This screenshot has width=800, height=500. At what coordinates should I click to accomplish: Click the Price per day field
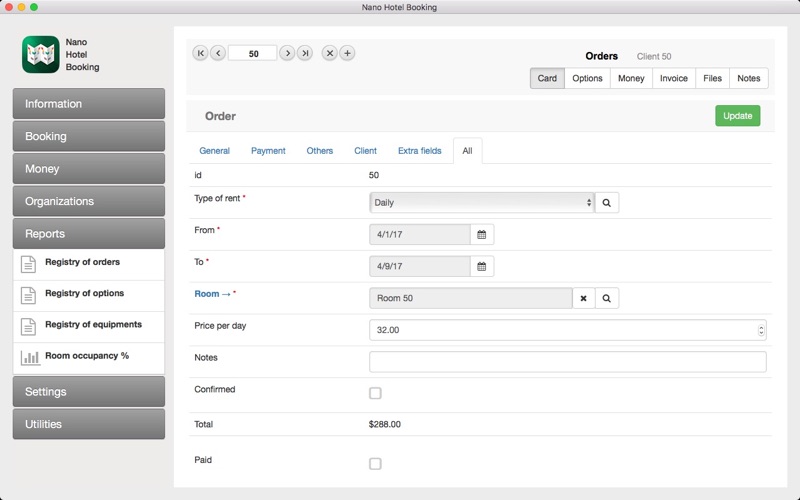567,330
